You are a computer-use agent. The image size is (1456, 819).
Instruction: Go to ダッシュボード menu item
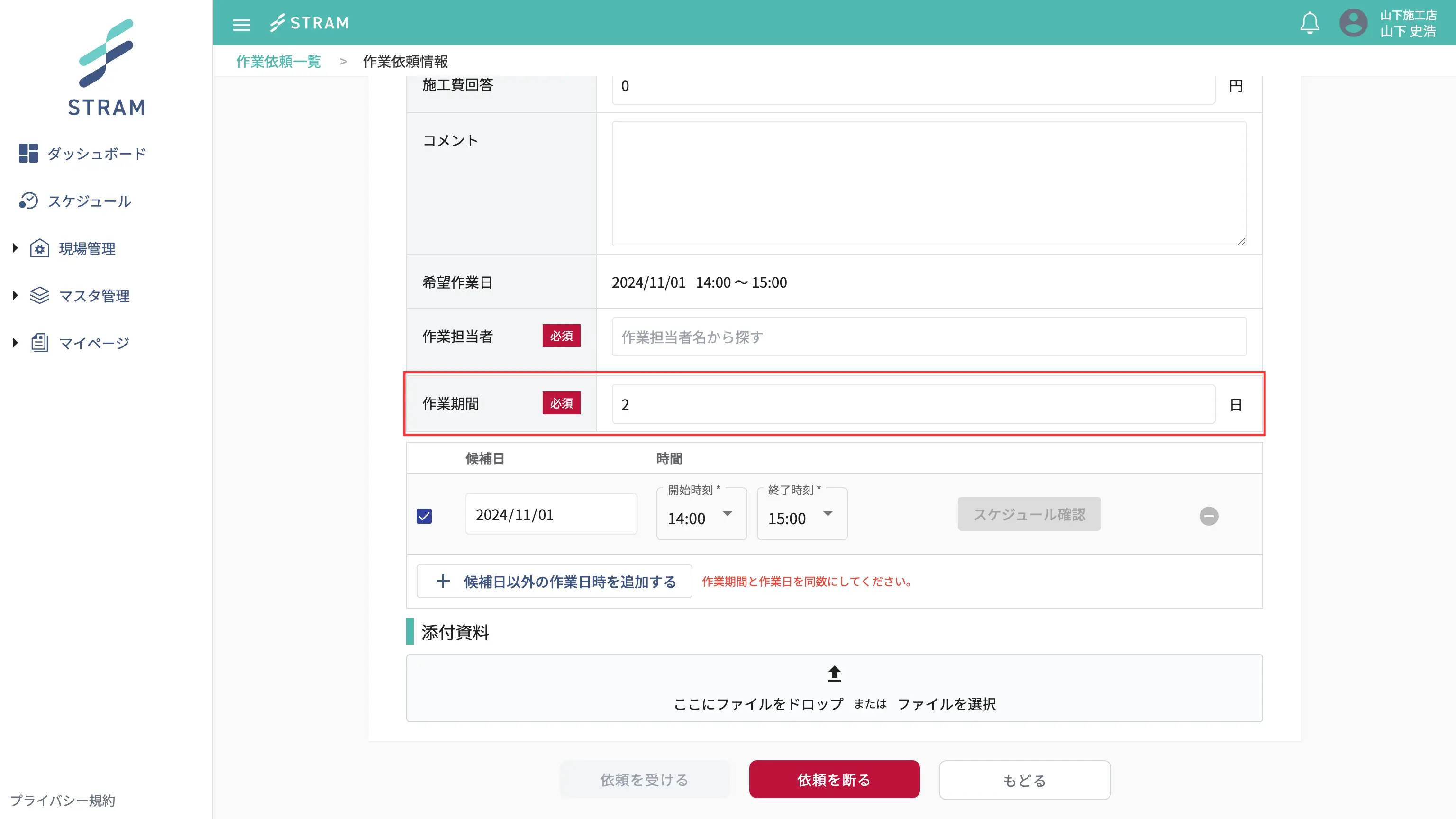pos(97,154)
